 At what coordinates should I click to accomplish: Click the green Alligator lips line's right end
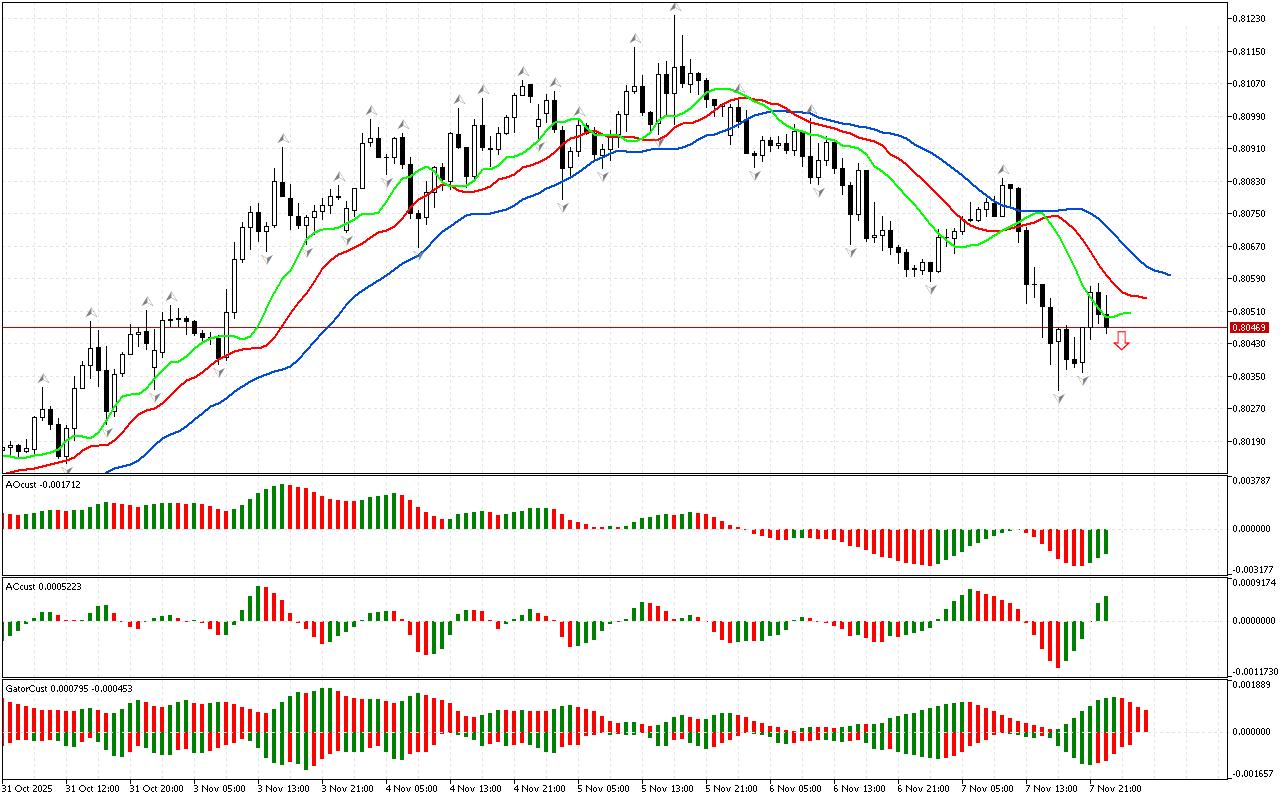(1129, 313)
